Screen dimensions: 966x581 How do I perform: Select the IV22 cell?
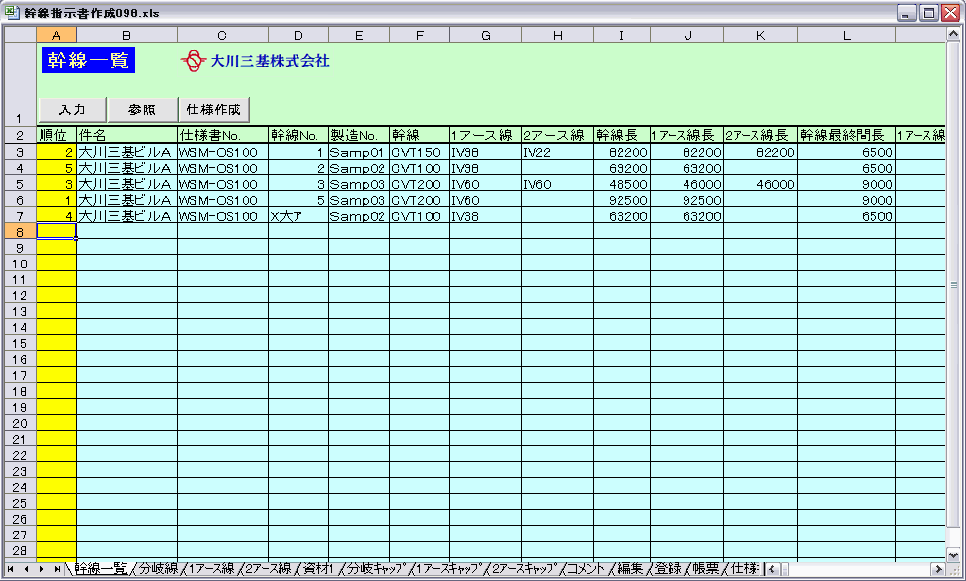click(x=558, y=152)
